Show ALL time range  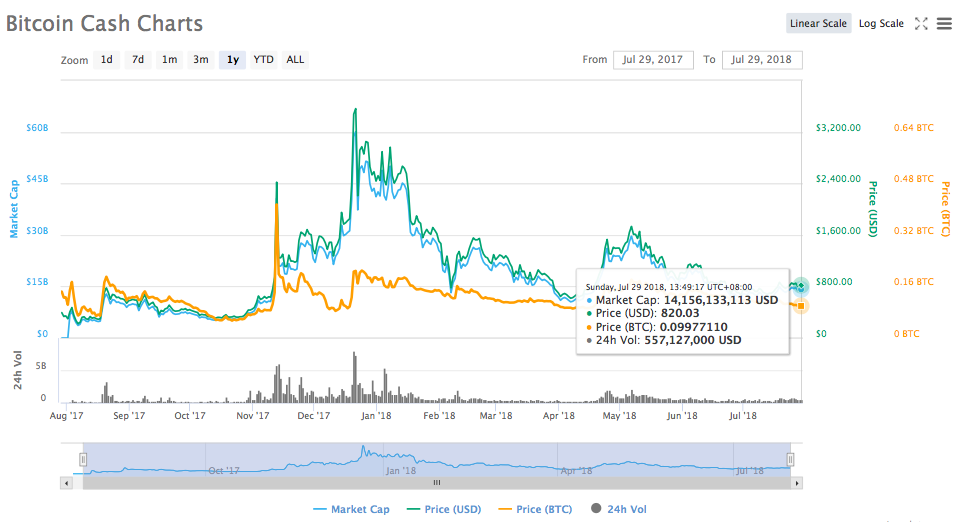pyautogui.click(x=295, y=59)
